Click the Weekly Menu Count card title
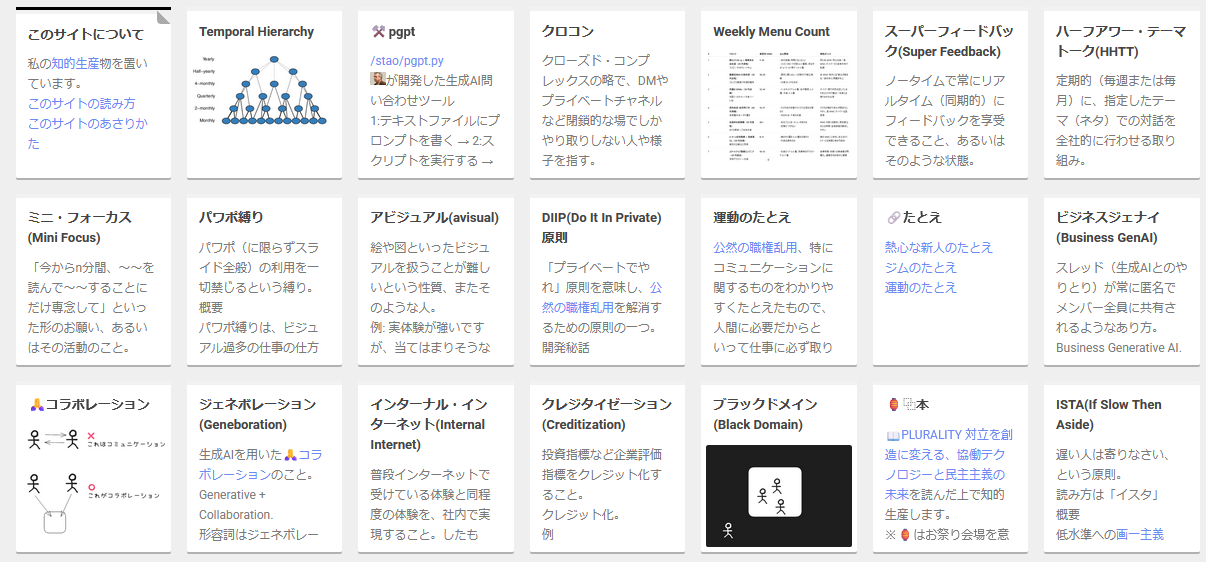 pos(771,32)
